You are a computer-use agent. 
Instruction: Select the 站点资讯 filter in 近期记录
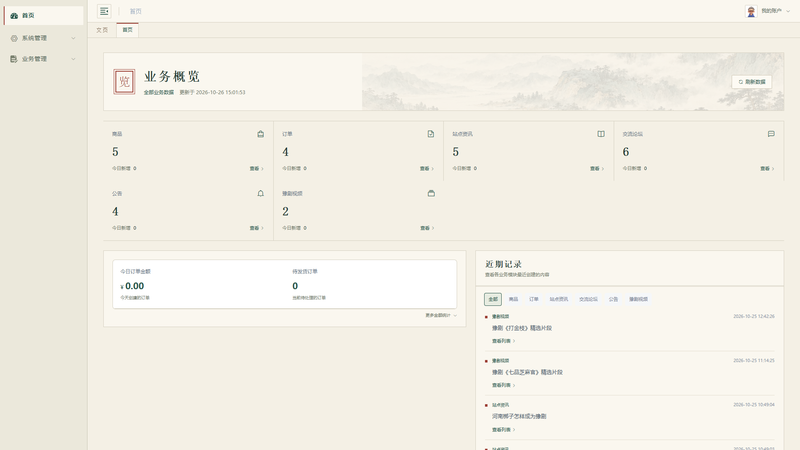point(559,299)
